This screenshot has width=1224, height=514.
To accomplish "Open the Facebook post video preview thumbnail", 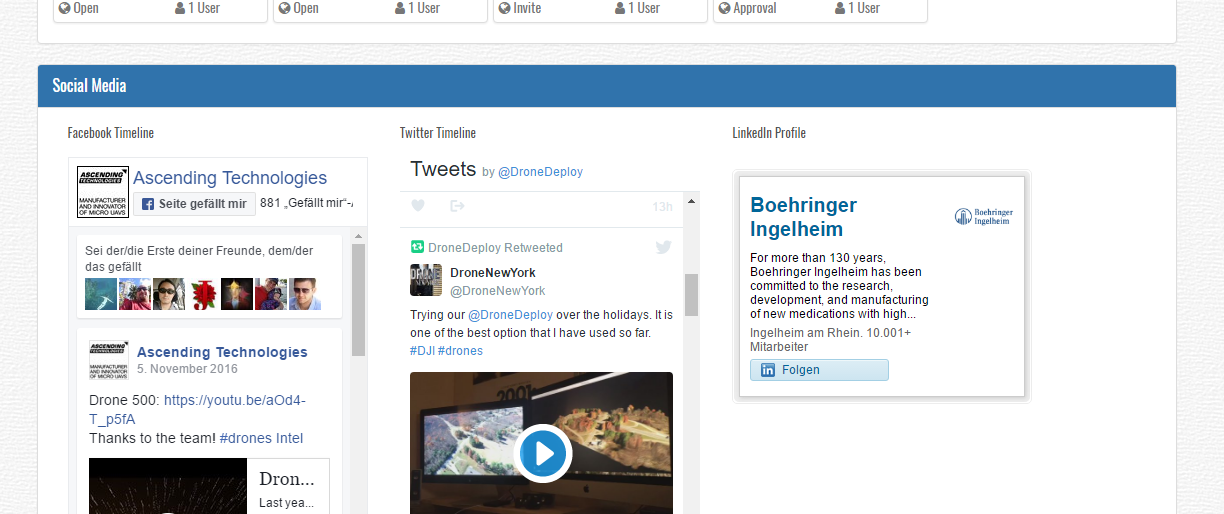I will (x=168, y=486).
